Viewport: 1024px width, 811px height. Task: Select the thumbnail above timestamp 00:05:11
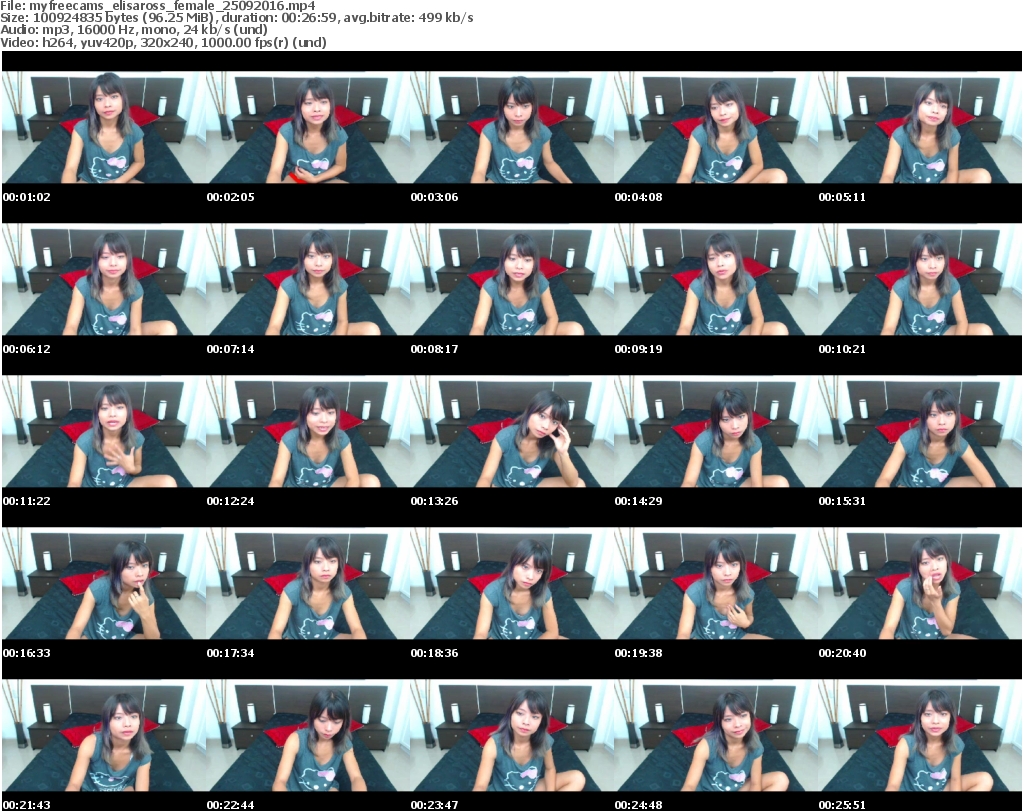pyautogui.click(x=920, y=127)
